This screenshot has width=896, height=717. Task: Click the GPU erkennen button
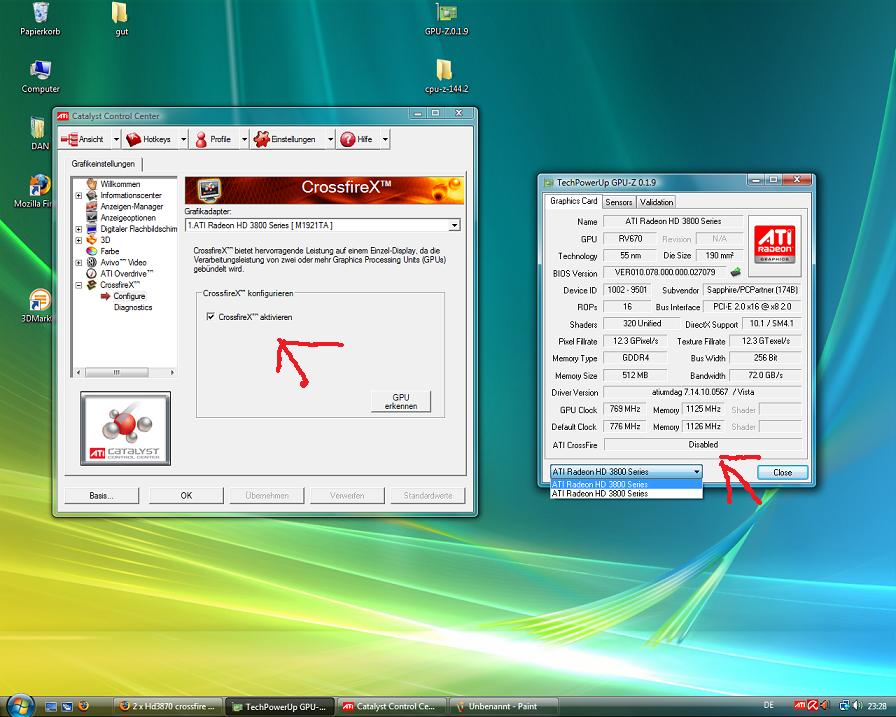[x=401, y=401]
